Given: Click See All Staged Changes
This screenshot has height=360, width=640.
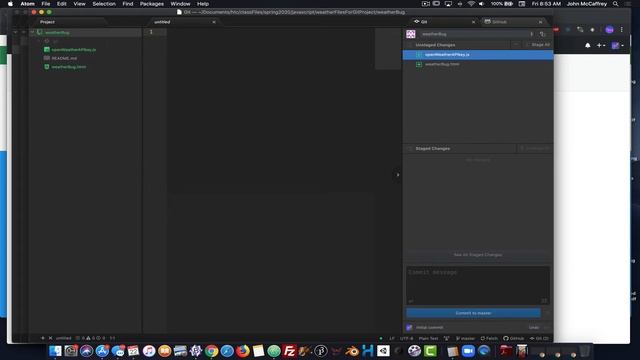Looking at the screenshot, I should tap(478, 255).
